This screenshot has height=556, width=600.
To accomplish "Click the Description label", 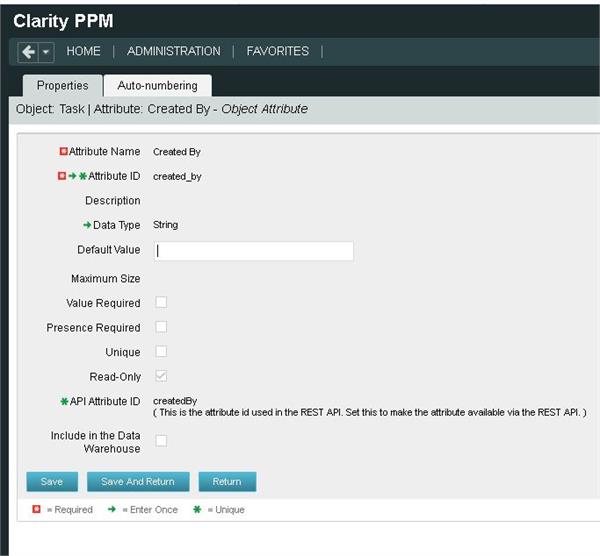I will (112, 201).
